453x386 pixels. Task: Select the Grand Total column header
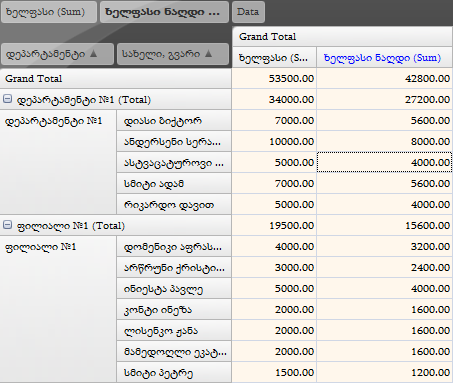342,37
